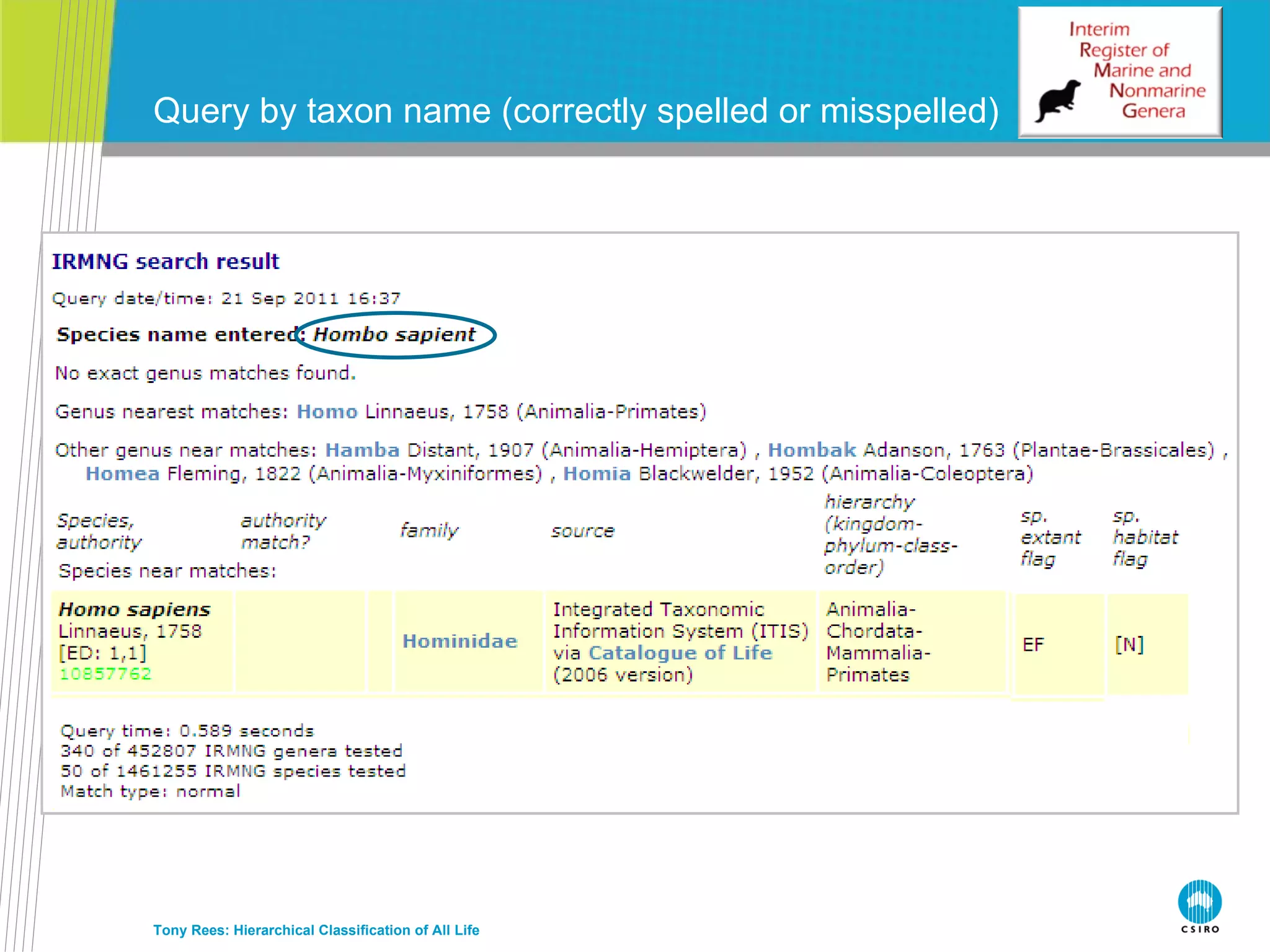Image resolution: width=1270 pixels, height=952 pixels.
Task: Click the Query date/time line
Action: pos(226,299)
